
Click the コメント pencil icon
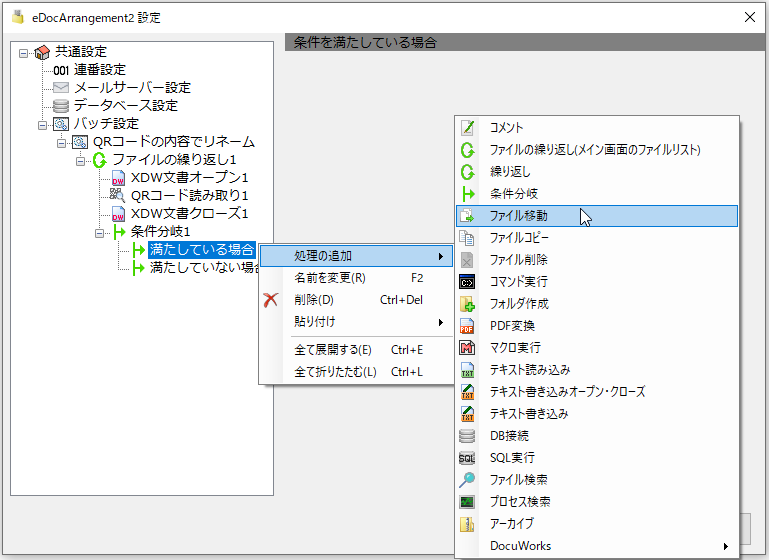coord(467,127)
